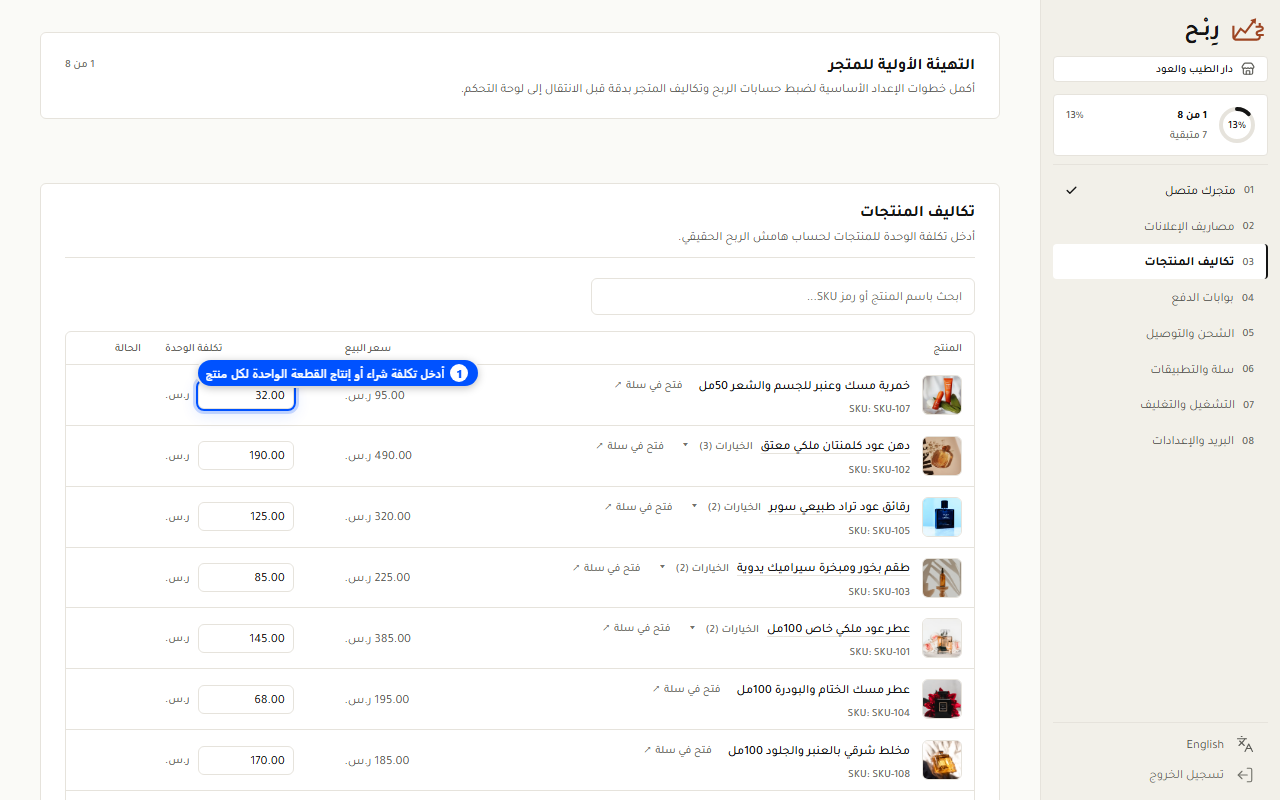Edit unit cost 170.00 for SKU-108
This screenshot has height=800, width=1280.
246,760
